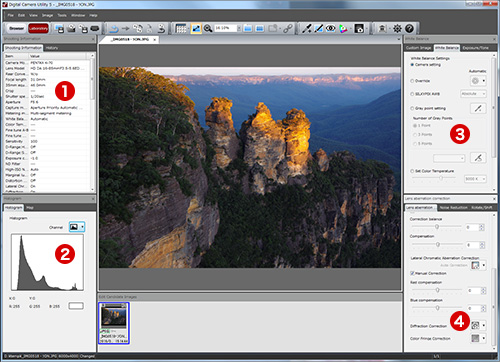Open the Map tab beside Histogram
Viewport: 500px width, 363px height.
[30, 208]
